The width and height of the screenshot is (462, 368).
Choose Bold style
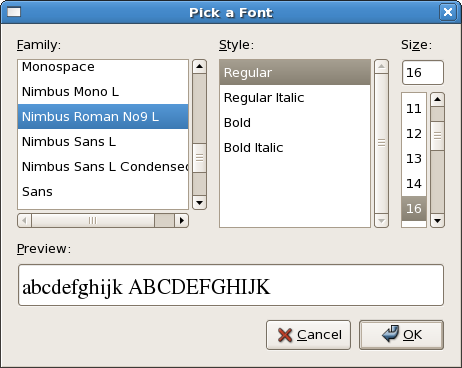(295, 123)
